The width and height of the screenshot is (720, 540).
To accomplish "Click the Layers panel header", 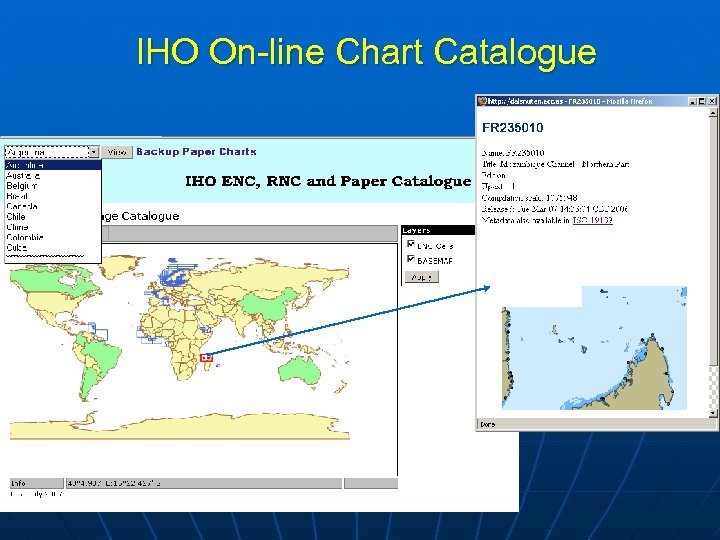I will click(x=438, y=230).
